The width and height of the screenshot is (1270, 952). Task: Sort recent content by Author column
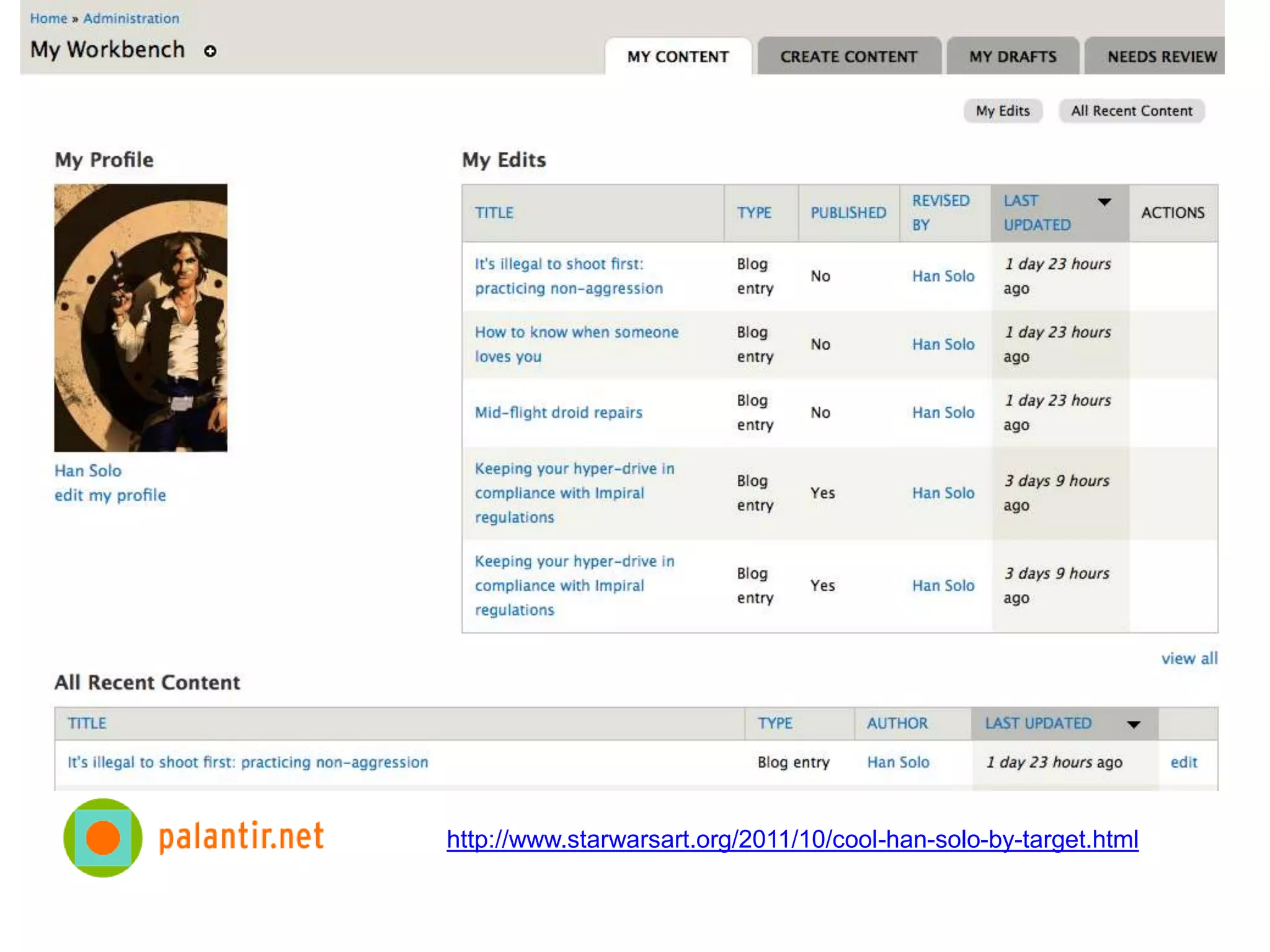coord(897,723)
